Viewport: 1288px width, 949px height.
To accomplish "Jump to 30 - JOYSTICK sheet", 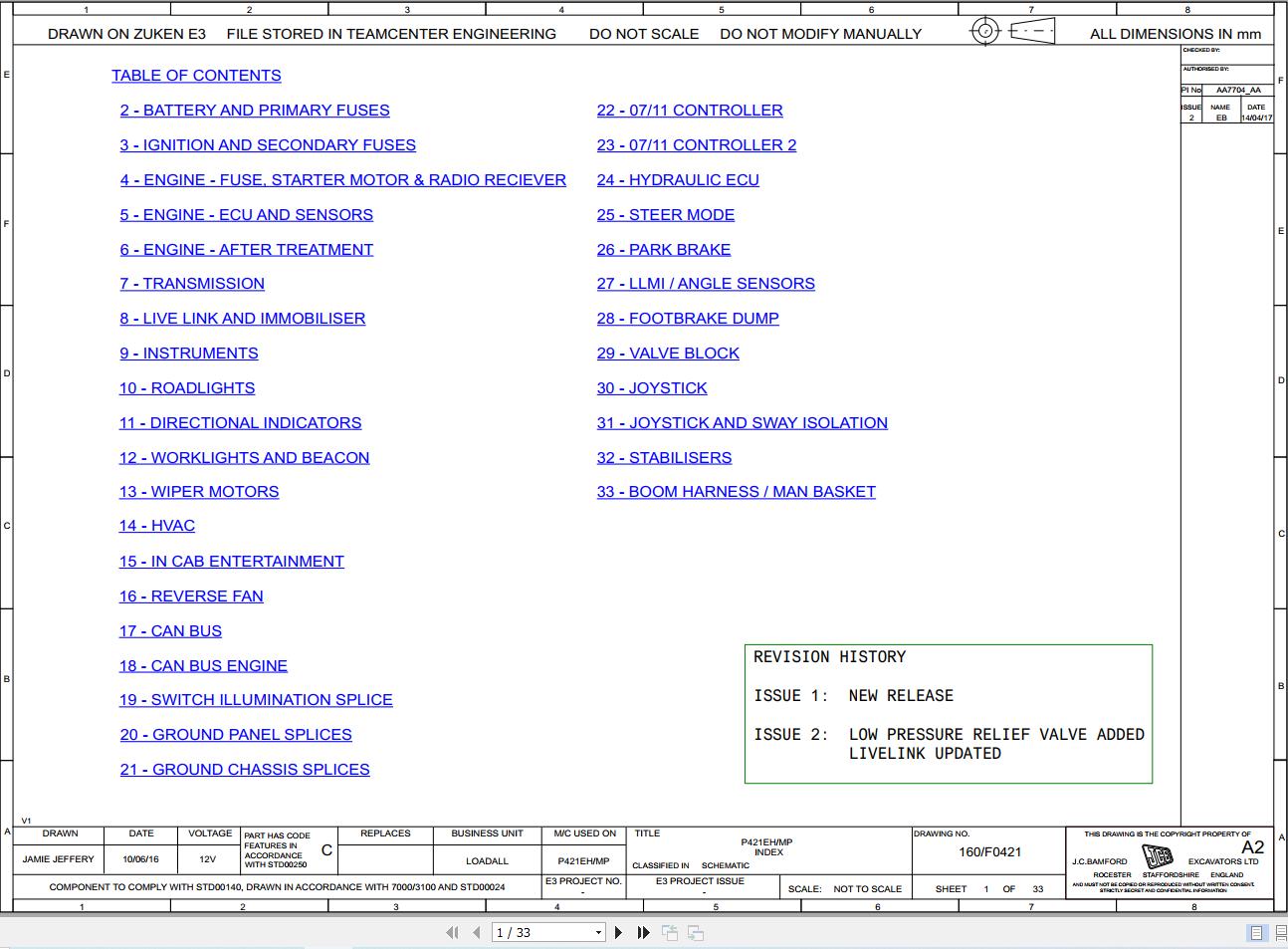I will coord(652,388).
